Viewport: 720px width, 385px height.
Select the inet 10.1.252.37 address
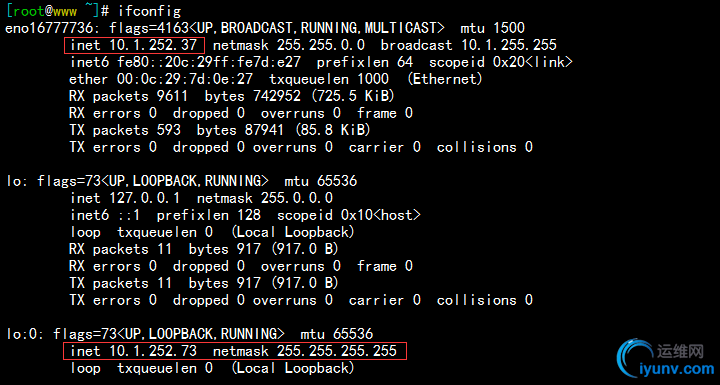click(x=134, y=45)
